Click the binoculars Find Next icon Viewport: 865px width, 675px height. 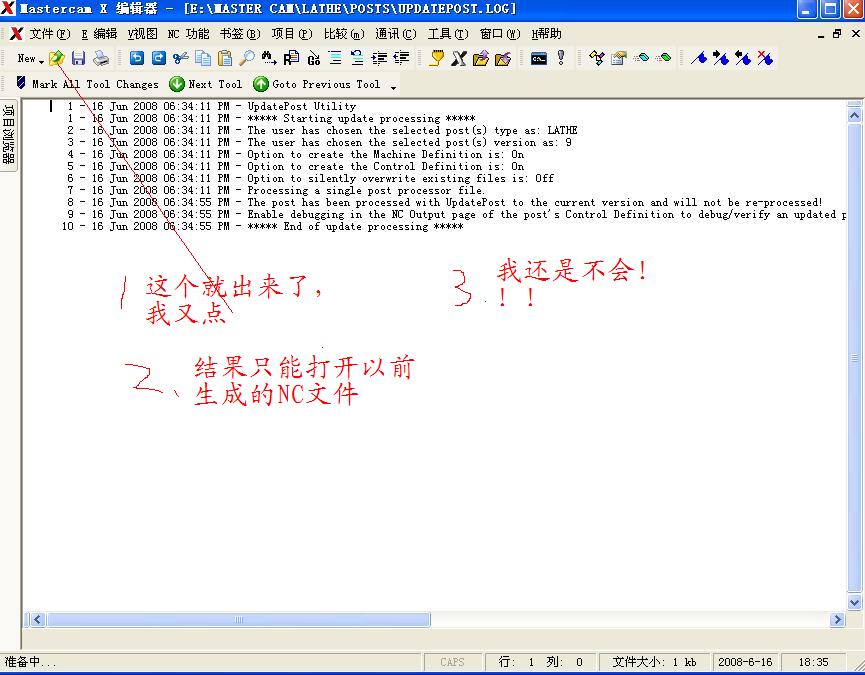coord(269,58)
